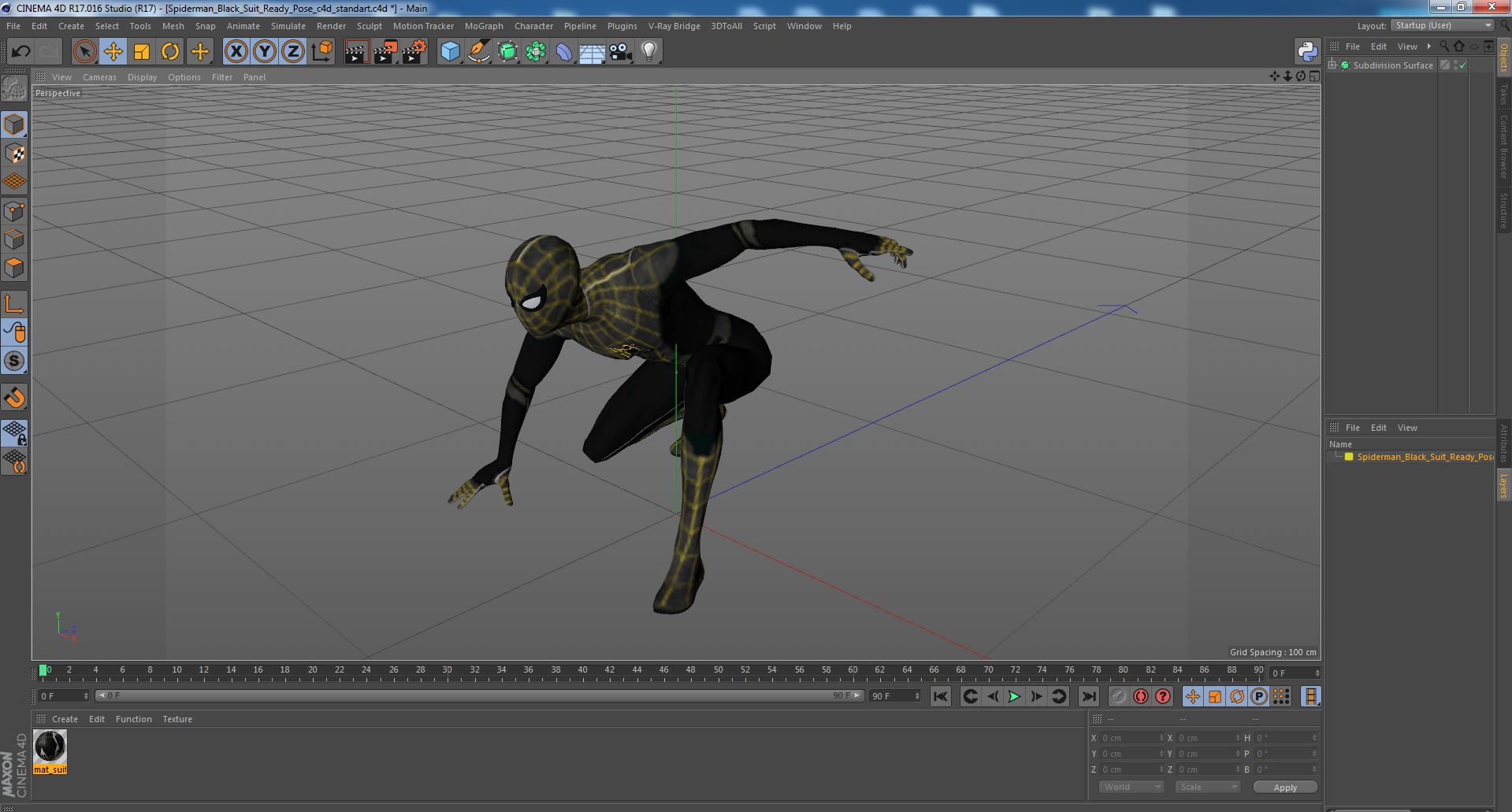Click Record Active Objects button

click(x=1118, y=696)
